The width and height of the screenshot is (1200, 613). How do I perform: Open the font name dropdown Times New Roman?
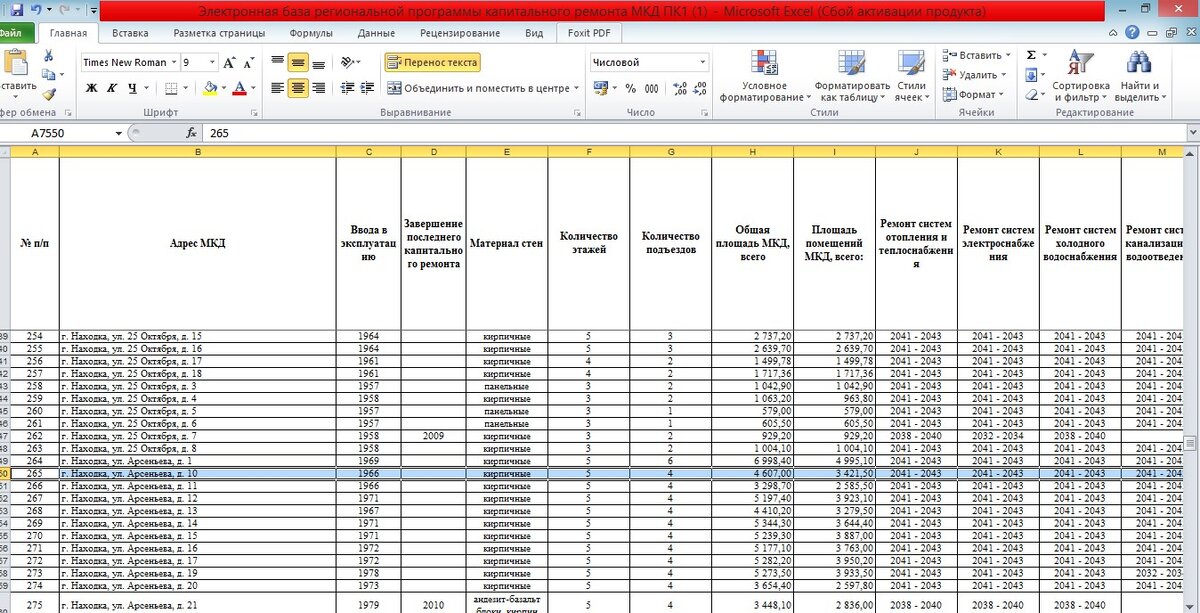pos(175,62)
